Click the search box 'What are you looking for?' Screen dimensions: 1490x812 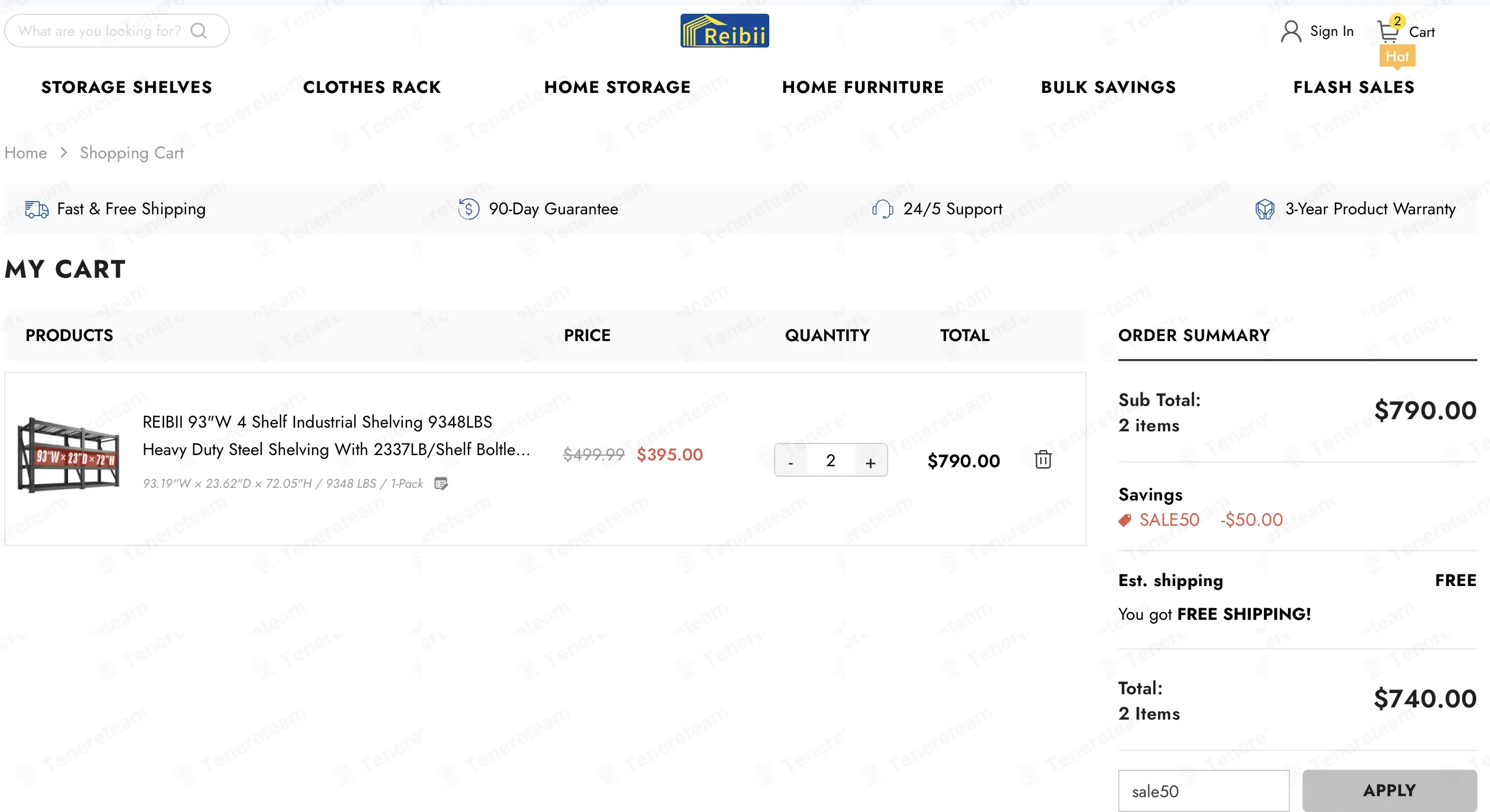point(117,31)
